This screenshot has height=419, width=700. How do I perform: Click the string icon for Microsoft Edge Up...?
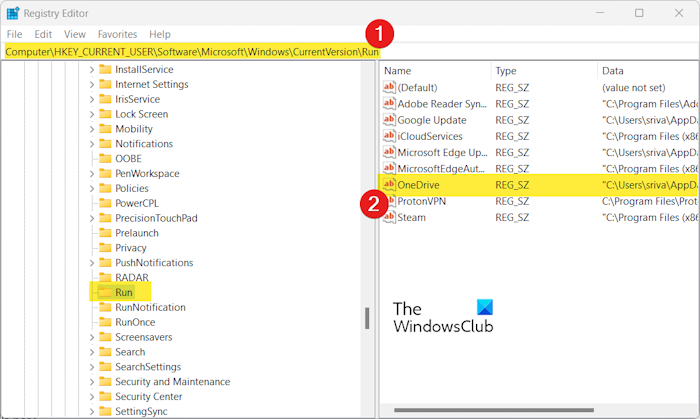point(389,152)
